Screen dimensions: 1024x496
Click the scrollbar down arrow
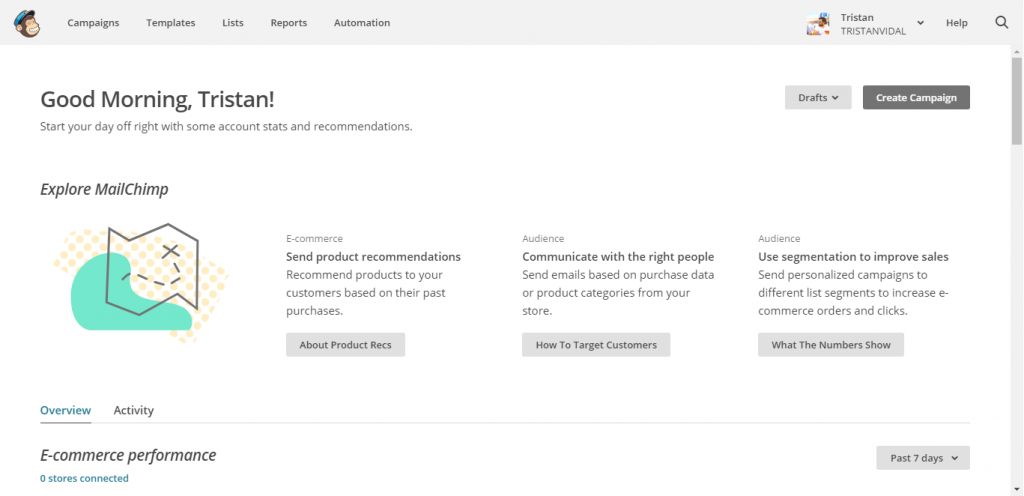coord(1017,489)
